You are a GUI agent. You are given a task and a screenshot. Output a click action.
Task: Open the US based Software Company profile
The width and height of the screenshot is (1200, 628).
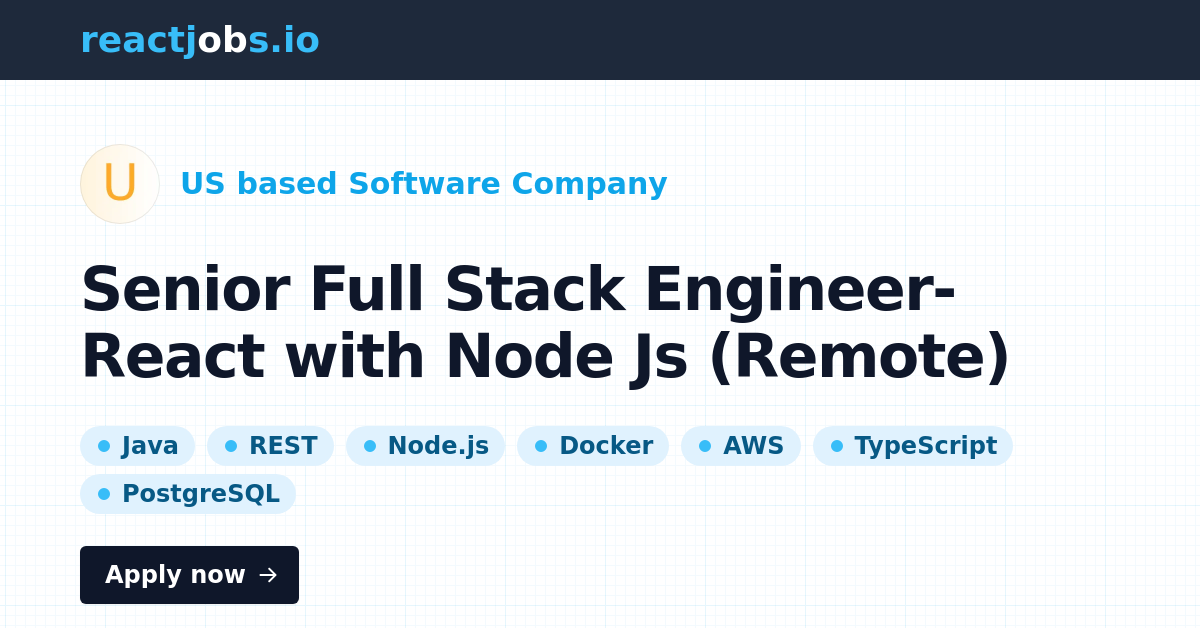tap(424, 184)
